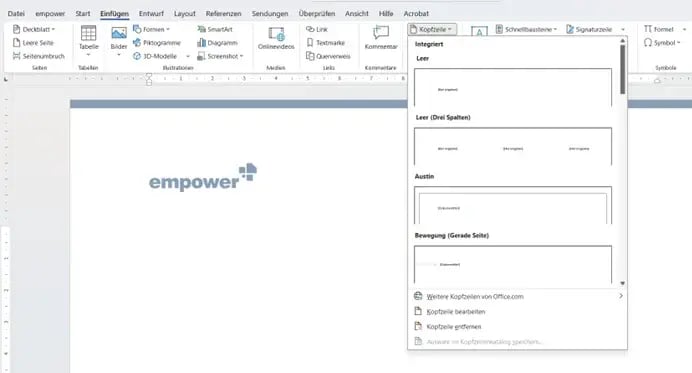Add a Kommentar
Image resolution: width=692 pixels, height=373 pixels.
click(381, 38)
